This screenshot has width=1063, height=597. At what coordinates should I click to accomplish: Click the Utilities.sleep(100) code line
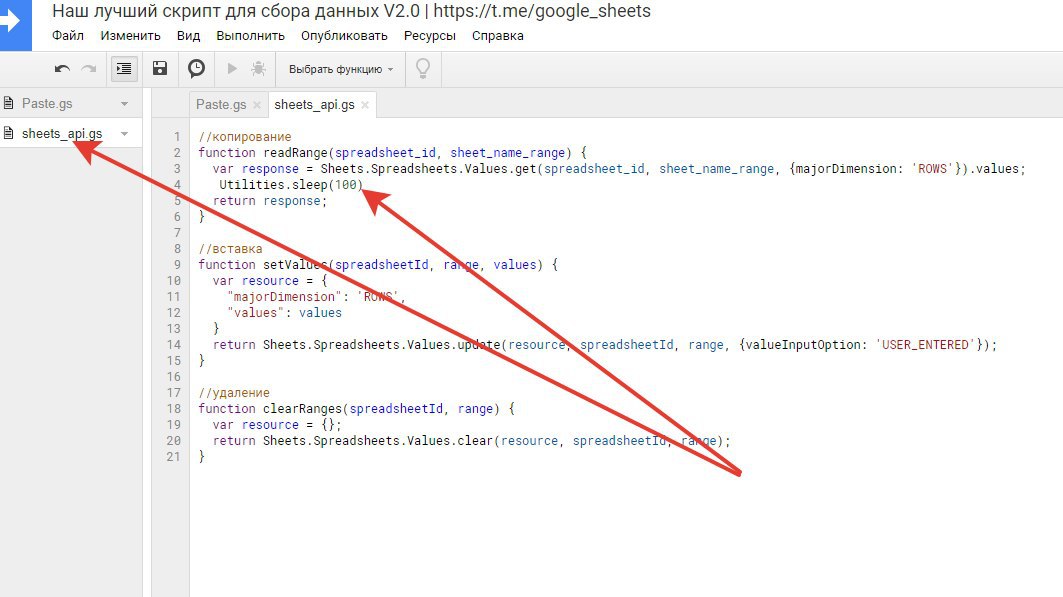(291, 184)
